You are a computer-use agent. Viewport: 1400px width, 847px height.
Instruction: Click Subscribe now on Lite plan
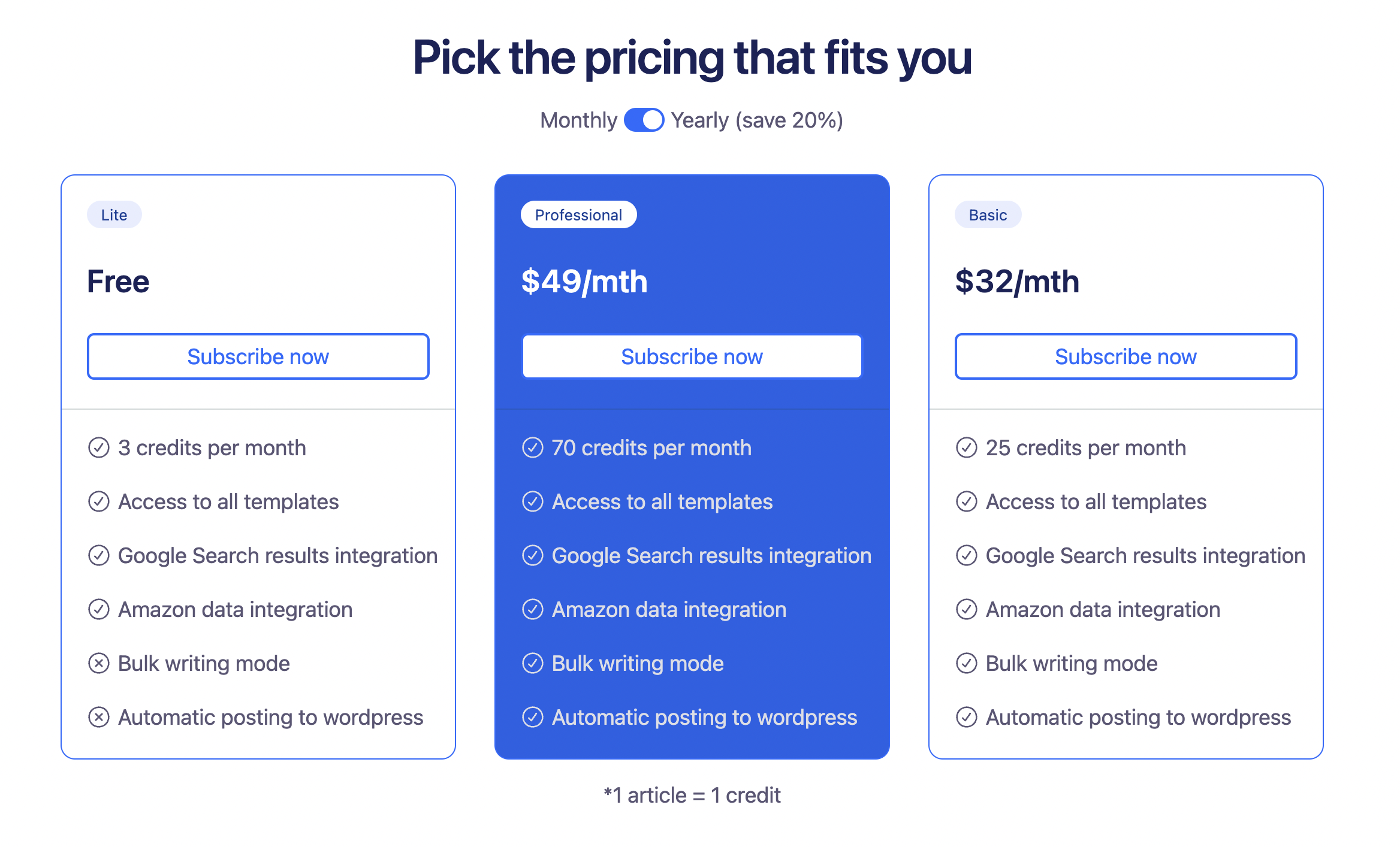(x=258, y=356)
